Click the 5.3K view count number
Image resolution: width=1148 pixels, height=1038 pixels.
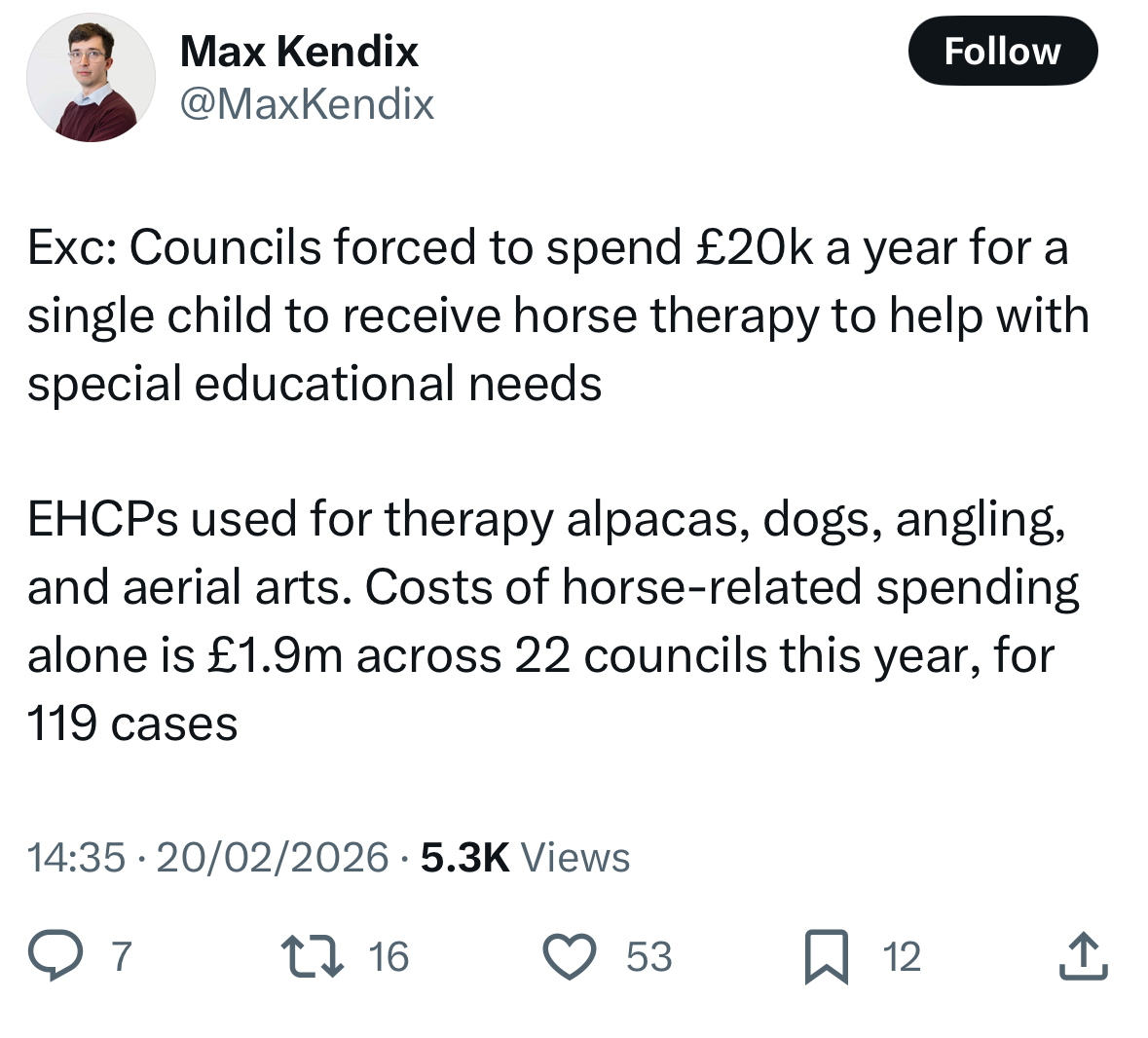click(464, 857)
